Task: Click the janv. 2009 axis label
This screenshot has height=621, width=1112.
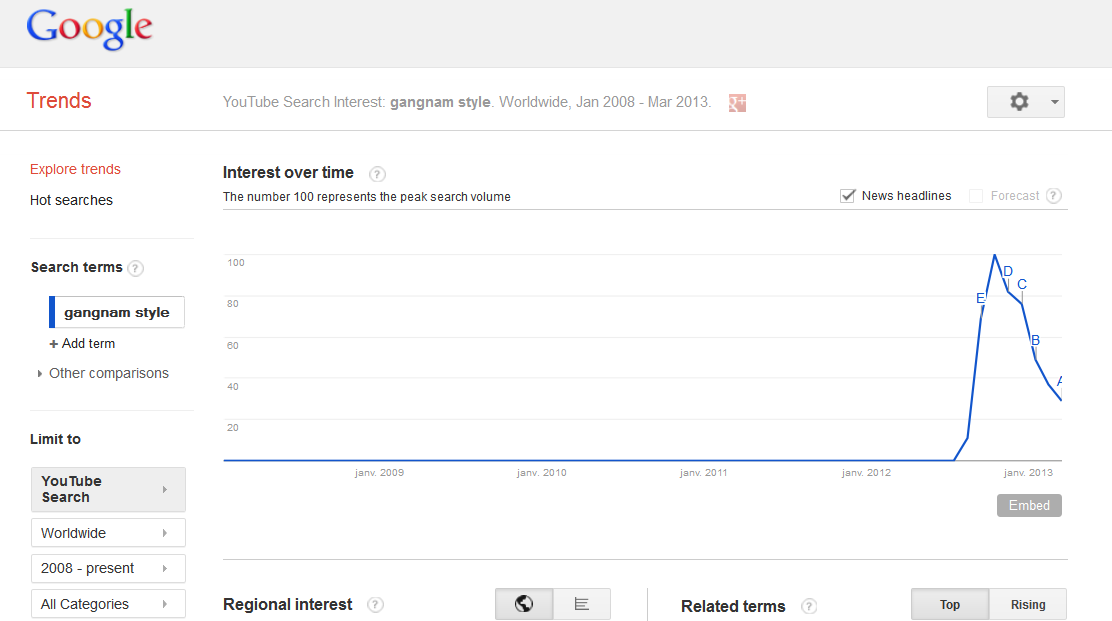Action: click(379, 473)
